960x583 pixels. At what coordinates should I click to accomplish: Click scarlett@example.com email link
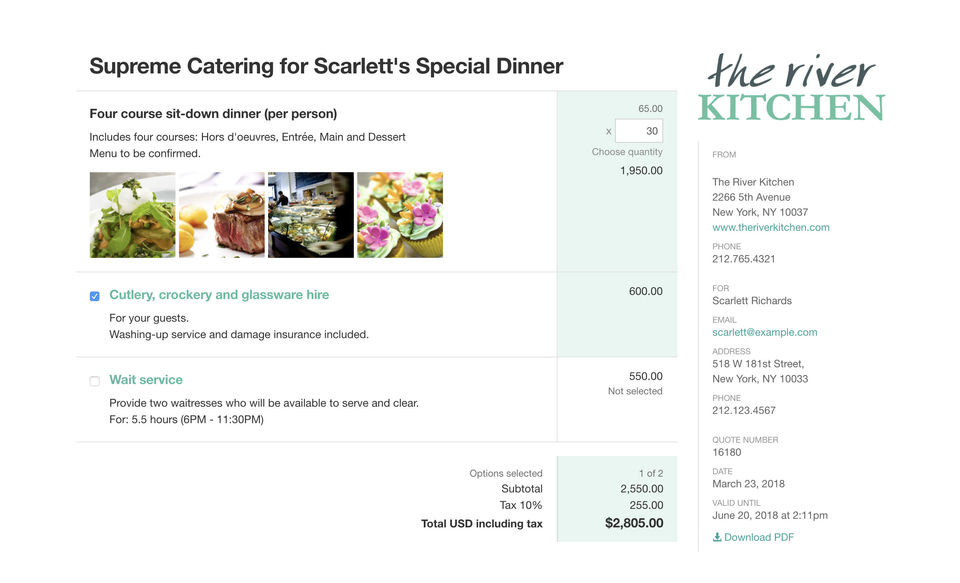coord(764,332)
